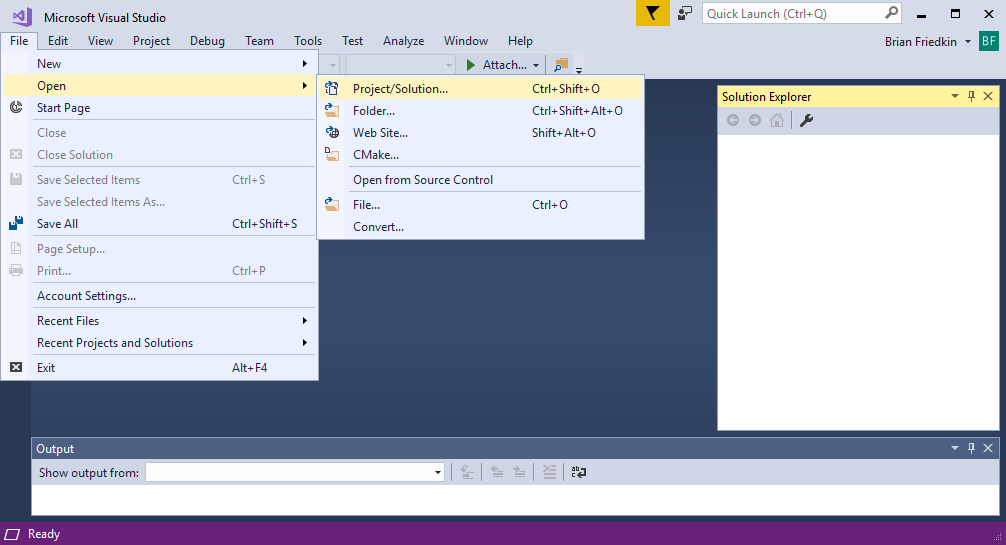
Task: Click the Solution Explorer Forward arrow icon
Action: pos(754,120)
